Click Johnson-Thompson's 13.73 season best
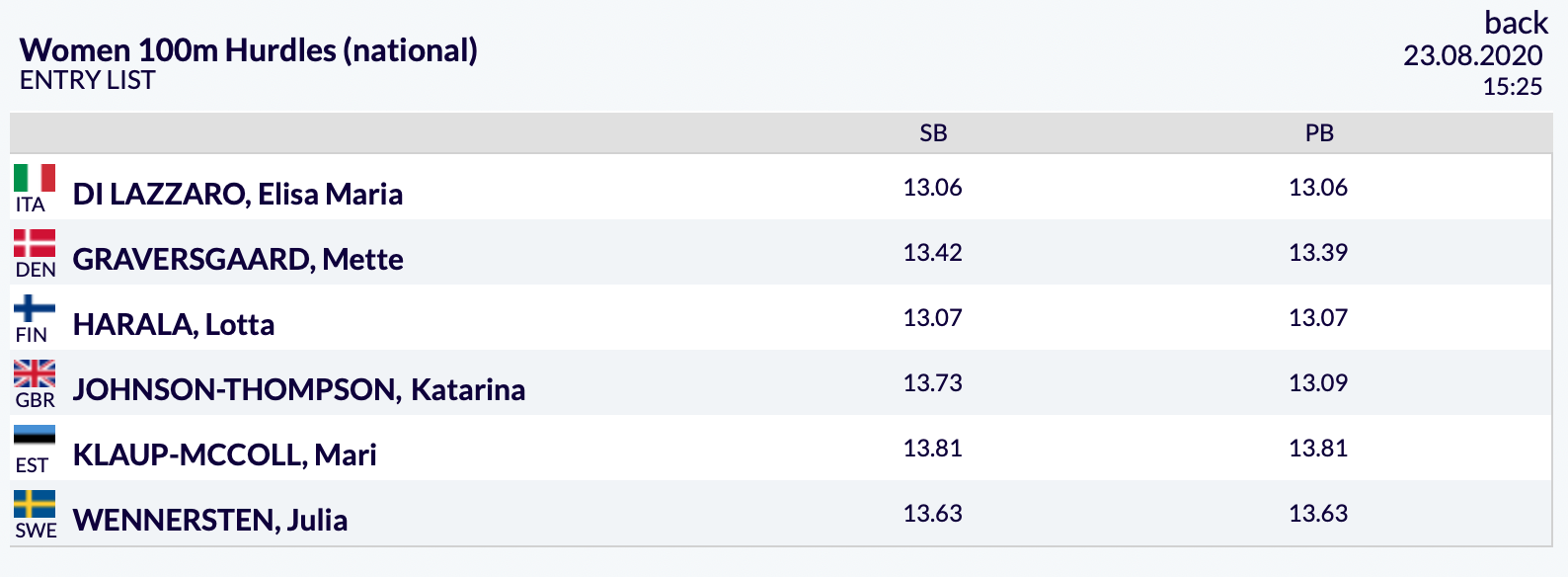Image resolution: width=1568 pixels, height=577 pixels. point(932,382)
